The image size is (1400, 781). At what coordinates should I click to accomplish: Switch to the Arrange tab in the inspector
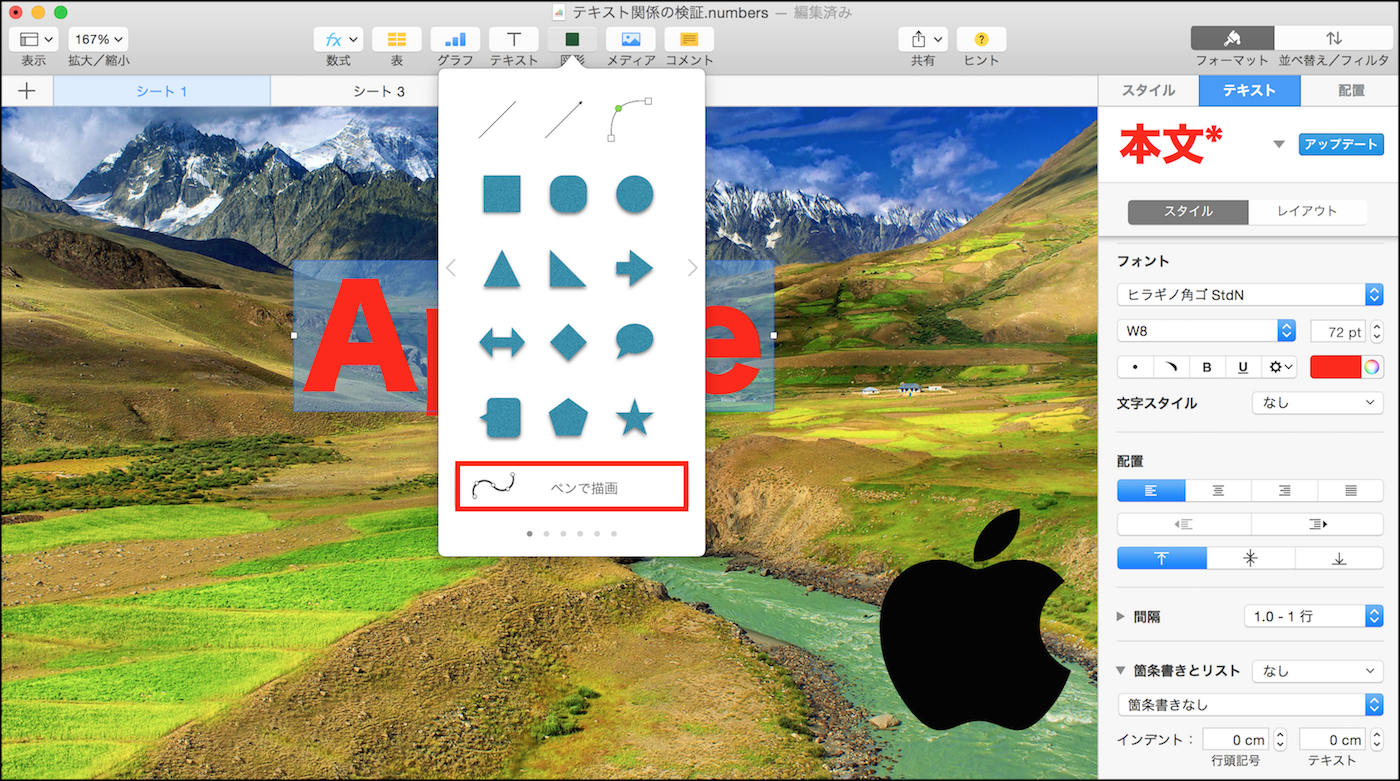pos(1350,90)
